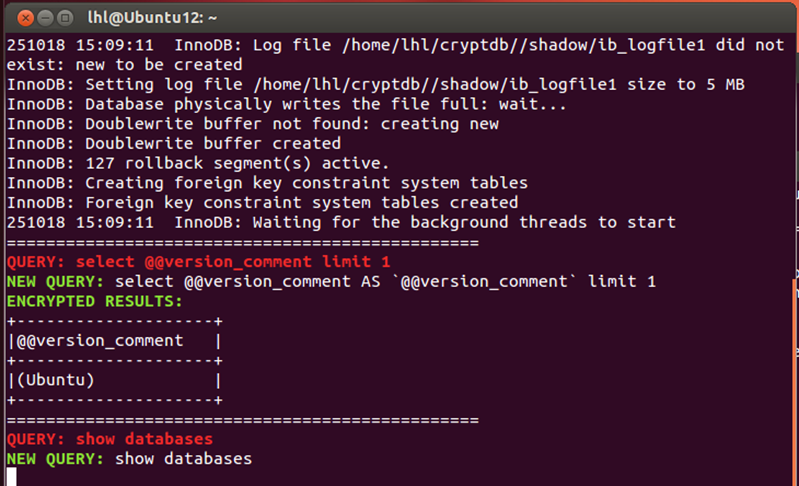Click the 'ENCRYPTED RESULTS:' label
The height and width of the screenshot is (486, 799).
[x=95, y=301]
